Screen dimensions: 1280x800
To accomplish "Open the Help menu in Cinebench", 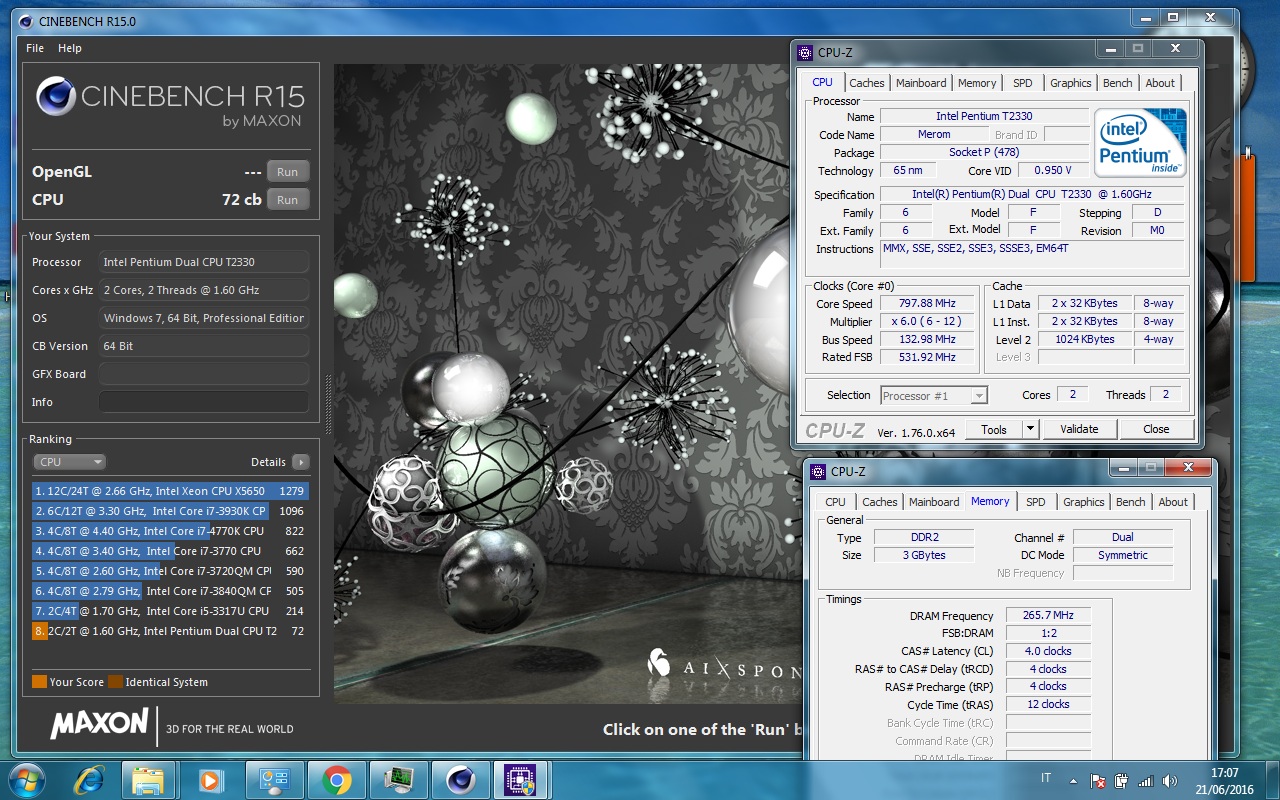I will click(70, 48).
